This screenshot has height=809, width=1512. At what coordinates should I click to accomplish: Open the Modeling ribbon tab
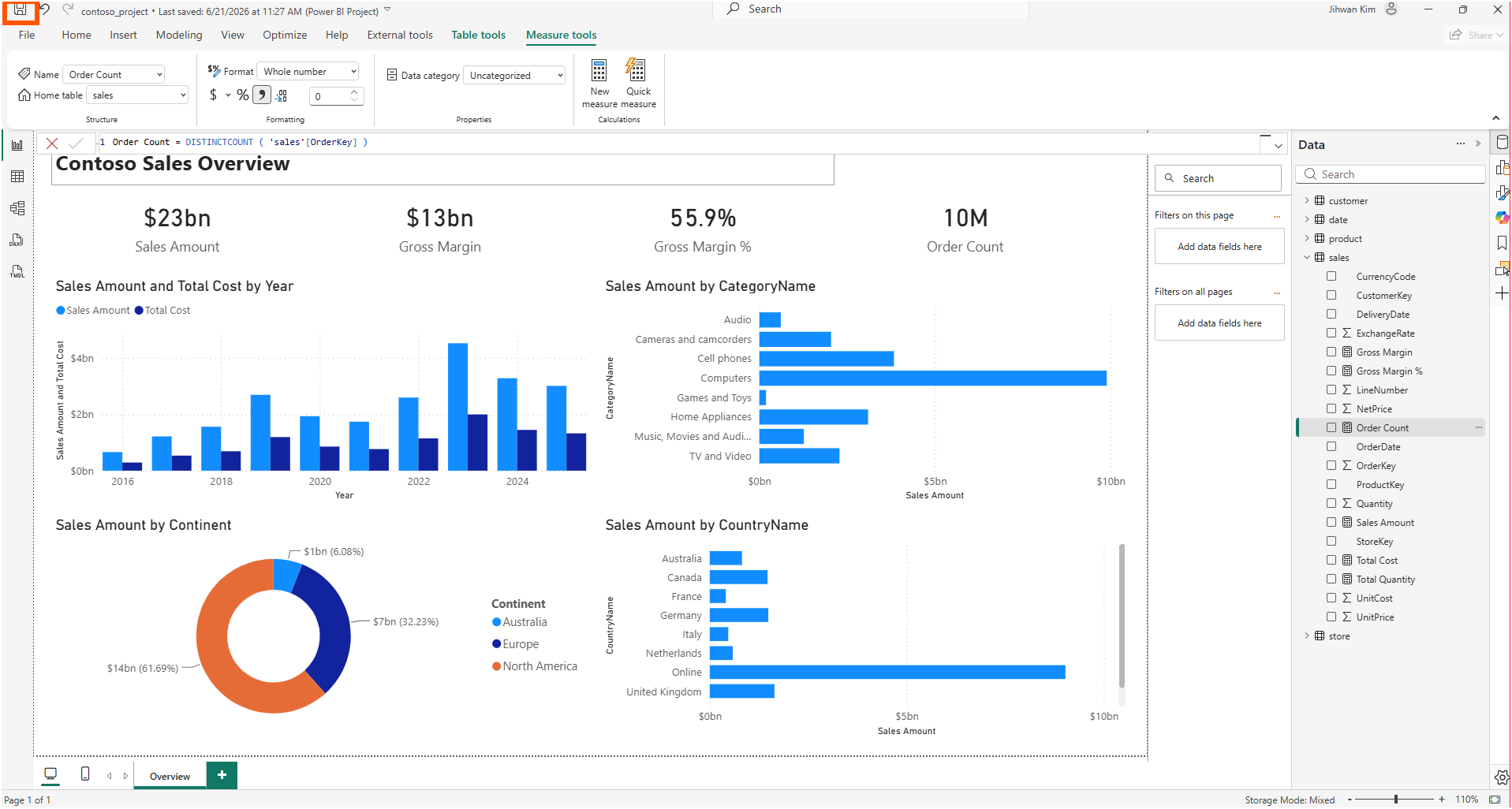pyautogui.click(x=179, y=35)
